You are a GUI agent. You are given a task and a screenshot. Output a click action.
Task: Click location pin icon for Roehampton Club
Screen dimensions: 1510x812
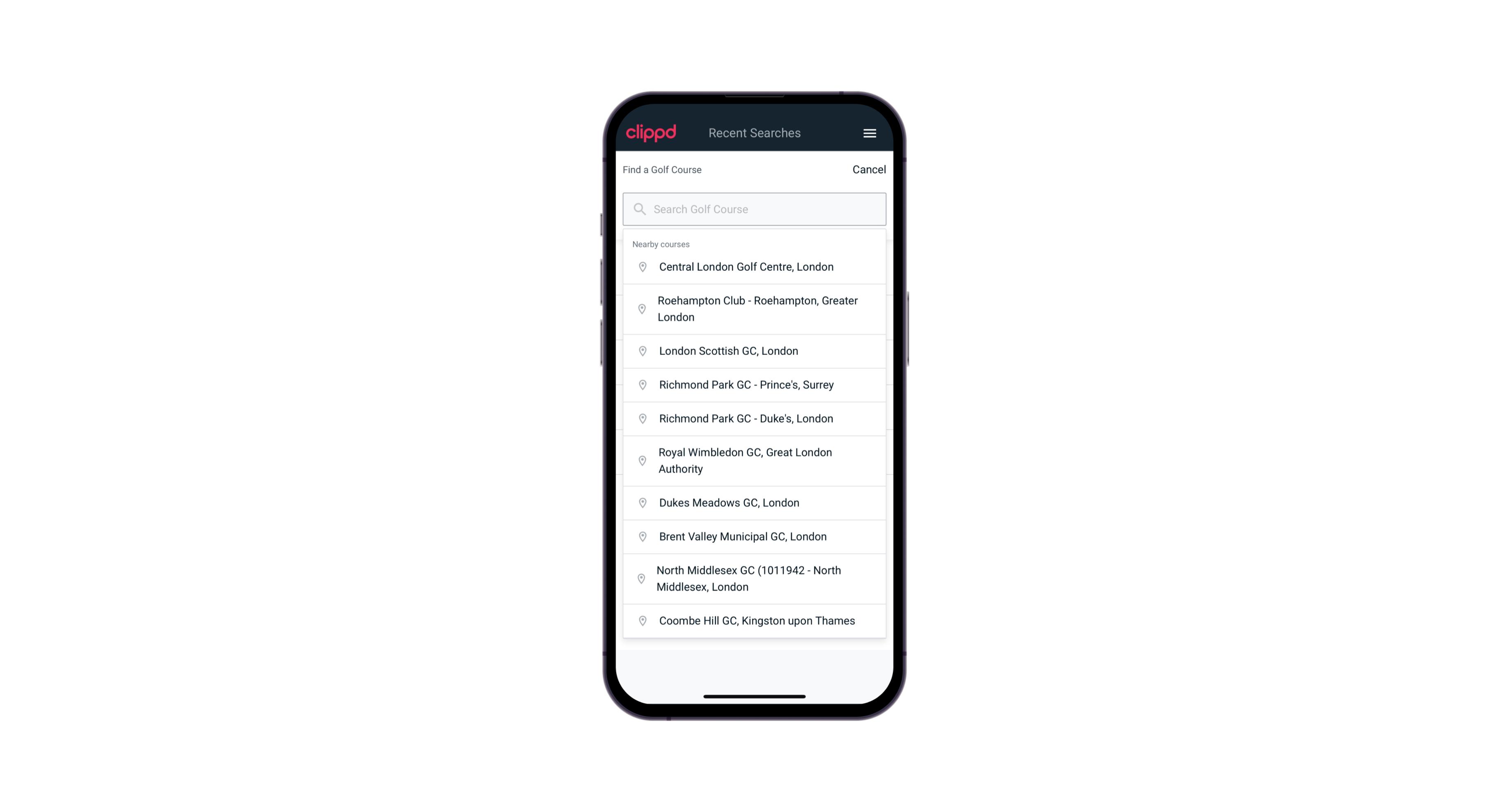[x=641, y=309]
